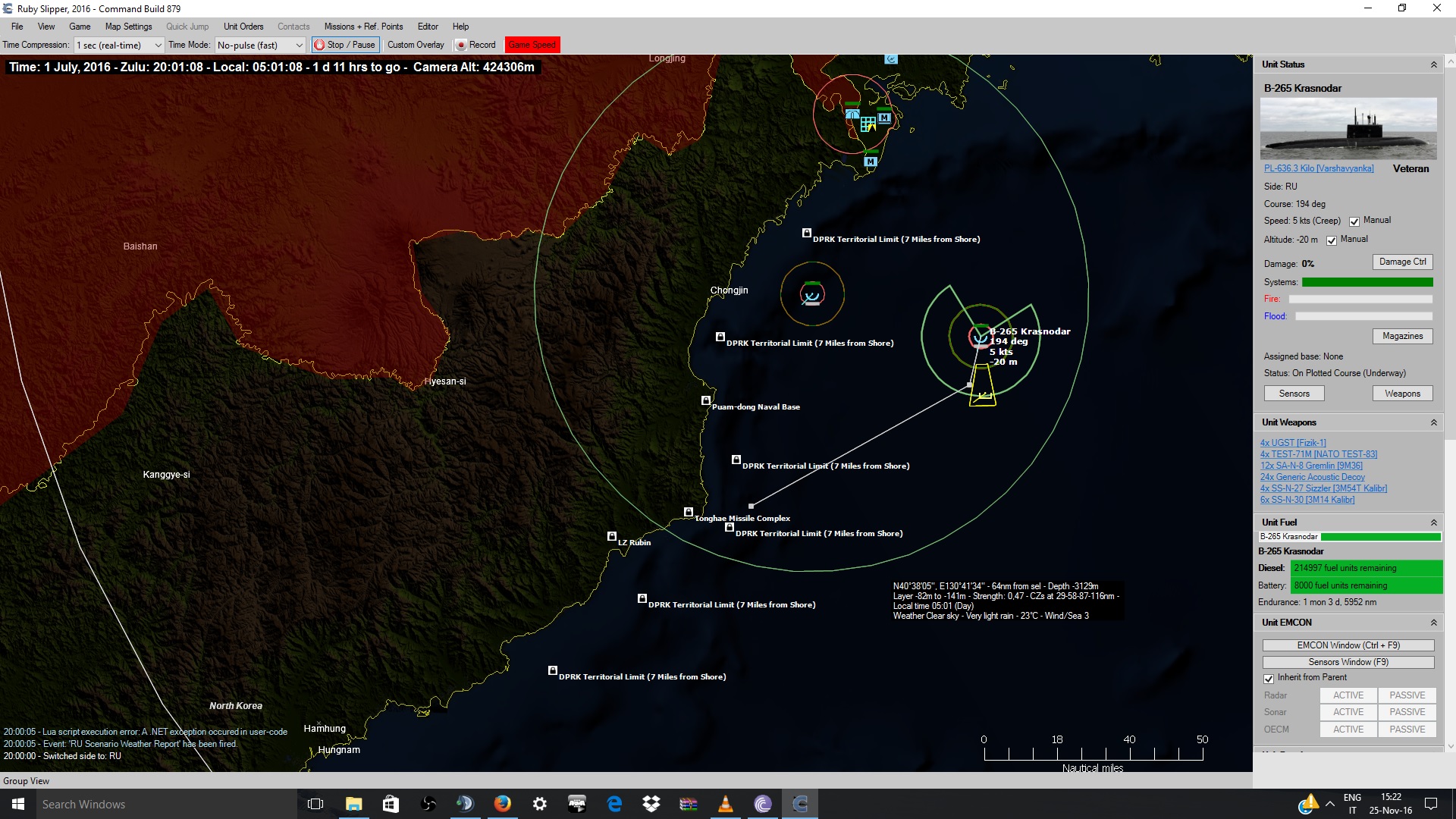This screenshot has height=819, width=1456.
Task: Select the LZ Rubin reference point marker
Action: pos(612,537)
